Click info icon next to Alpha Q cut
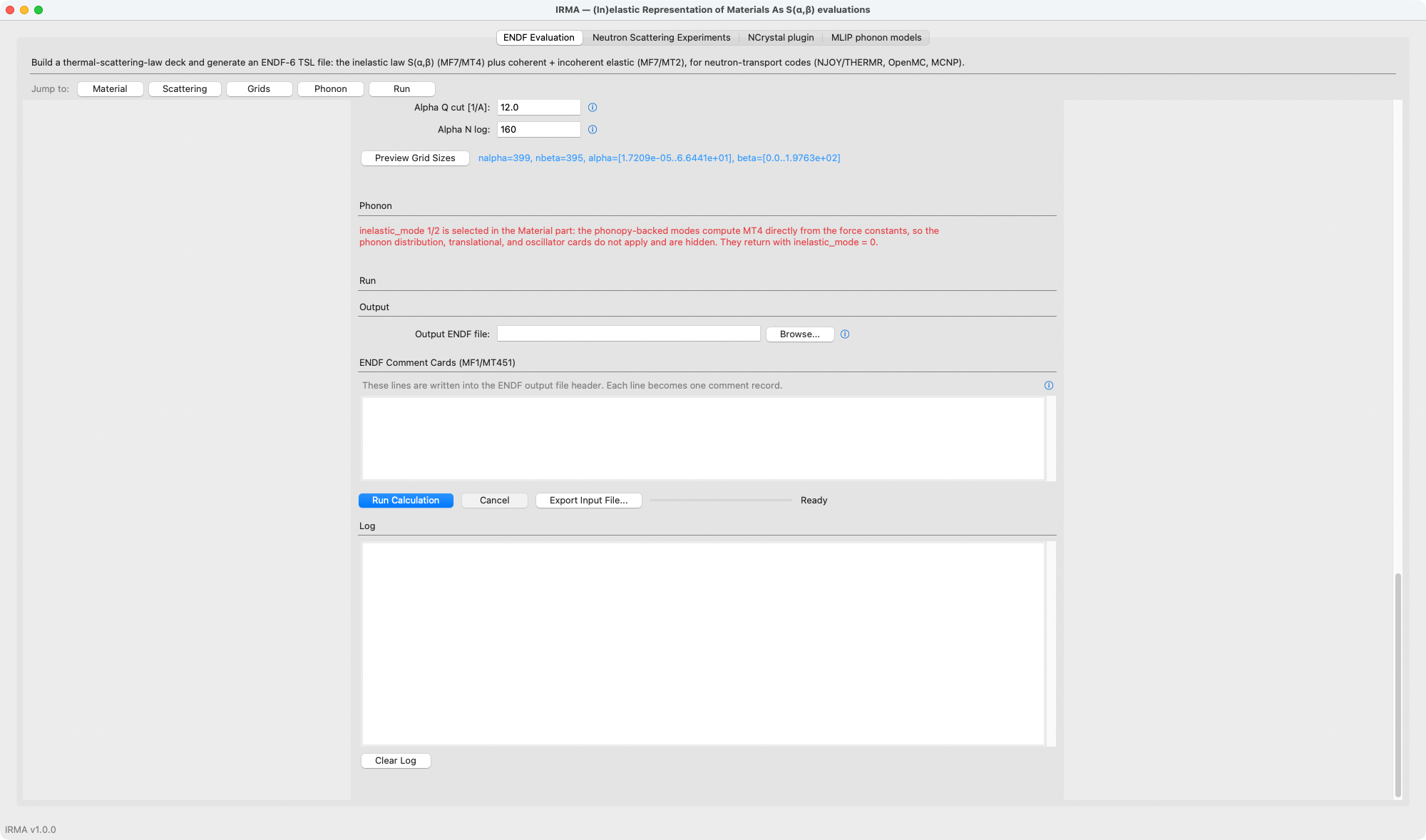This screenshot has width=1426, height=840. coord(593,108)
